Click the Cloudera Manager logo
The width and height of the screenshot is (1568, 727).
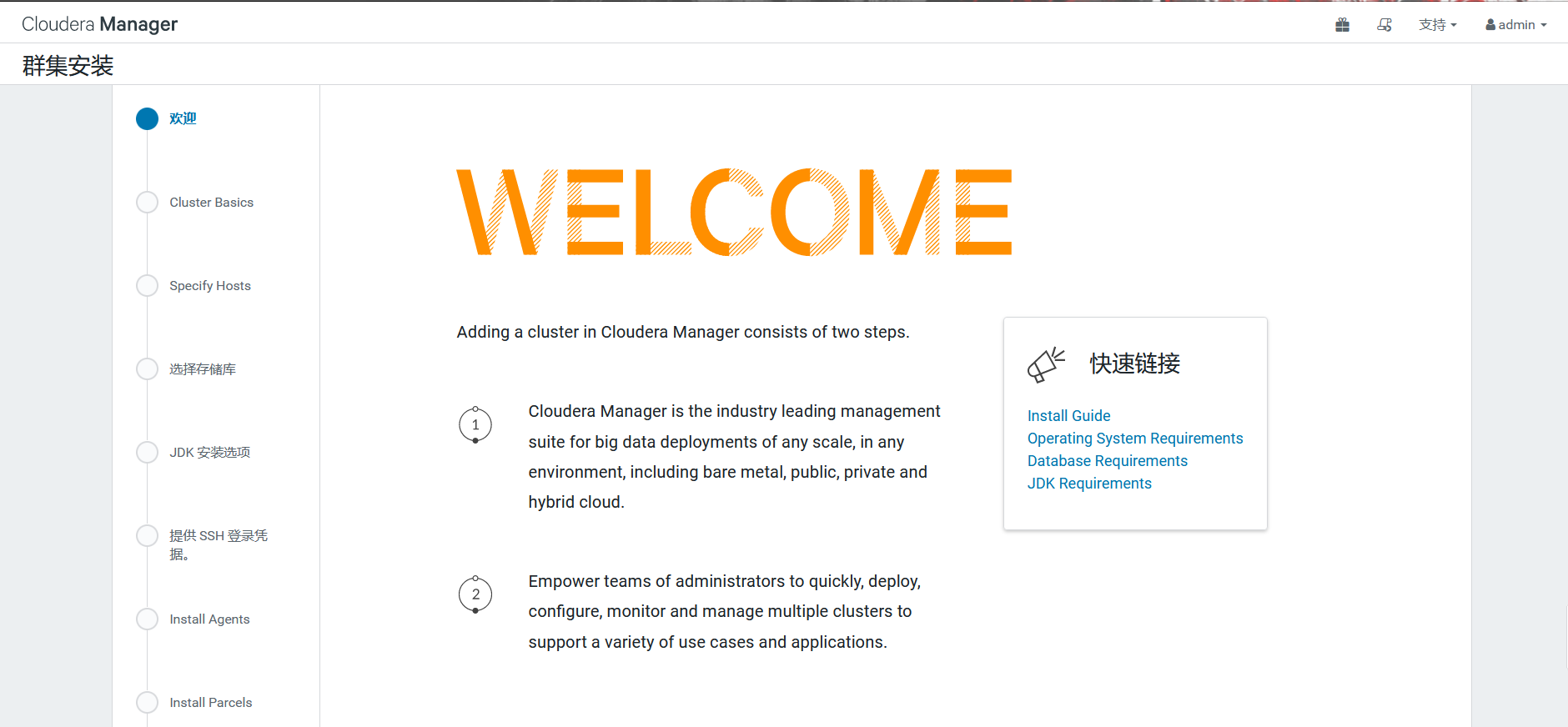click(x=99, y=24)
